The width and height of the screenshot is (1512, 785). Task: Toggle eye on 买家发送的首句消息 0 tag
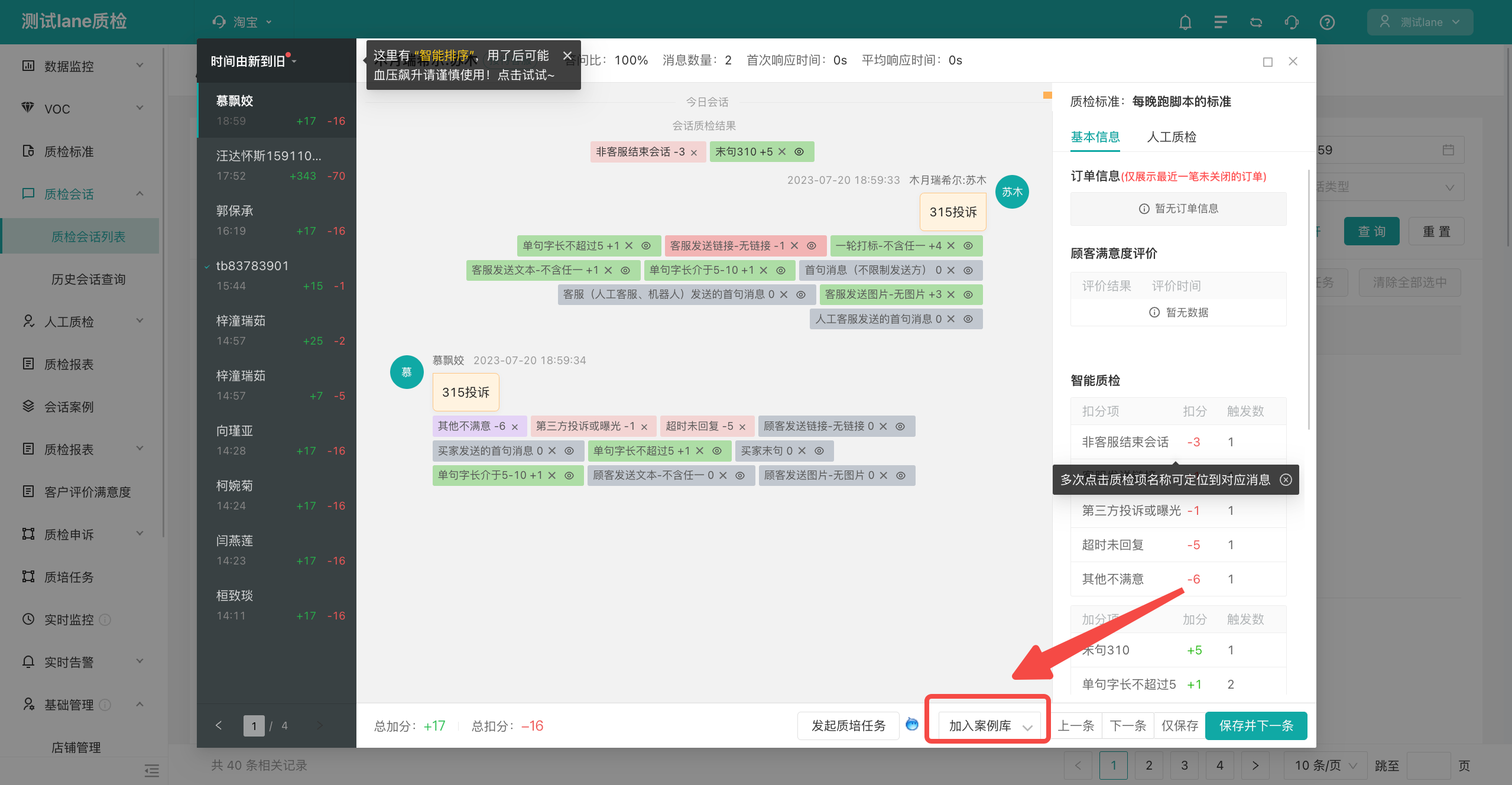(569, 451)
